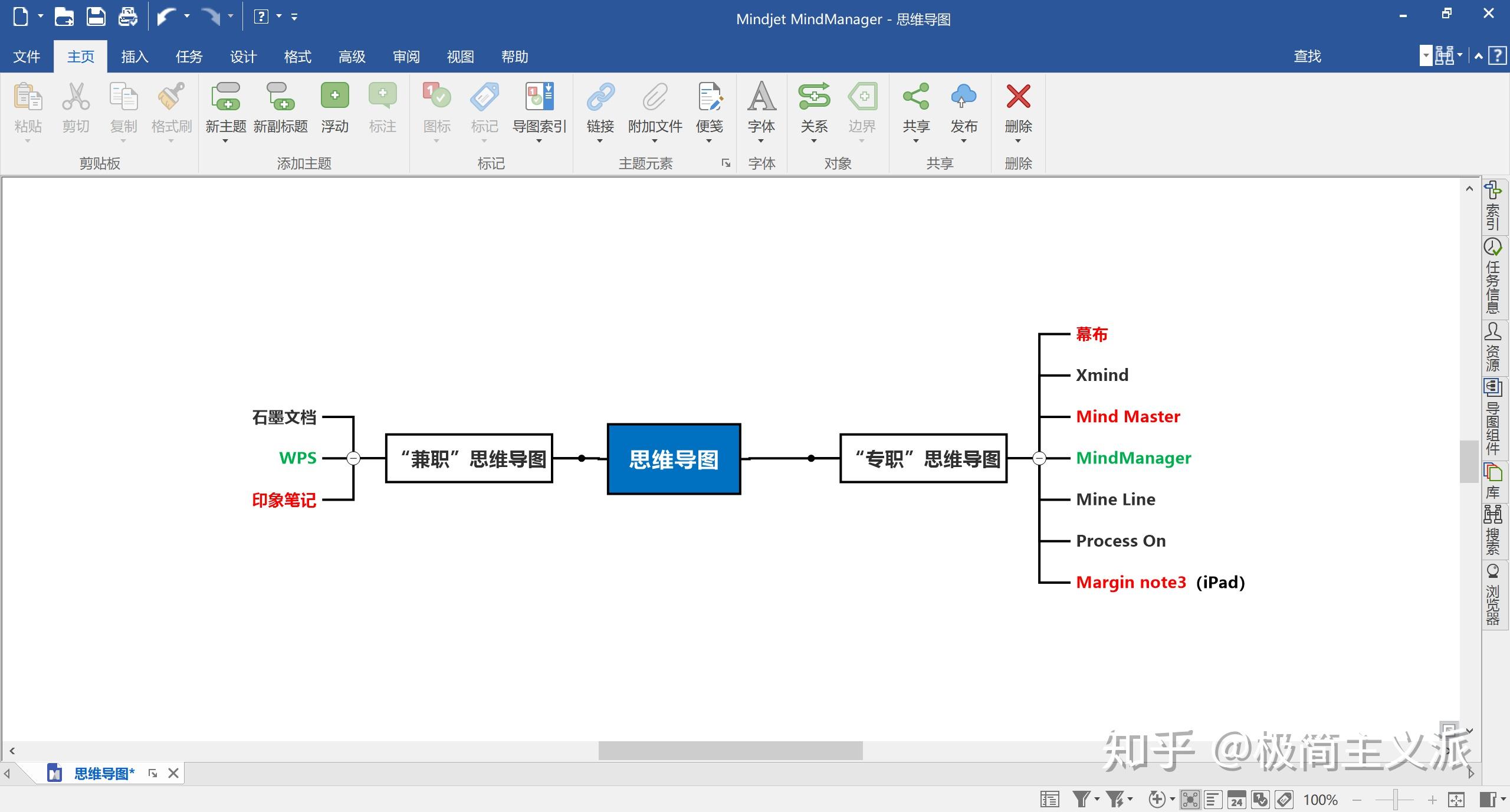
Task: Click the zoom out minus button
Action: [1357, 800]
